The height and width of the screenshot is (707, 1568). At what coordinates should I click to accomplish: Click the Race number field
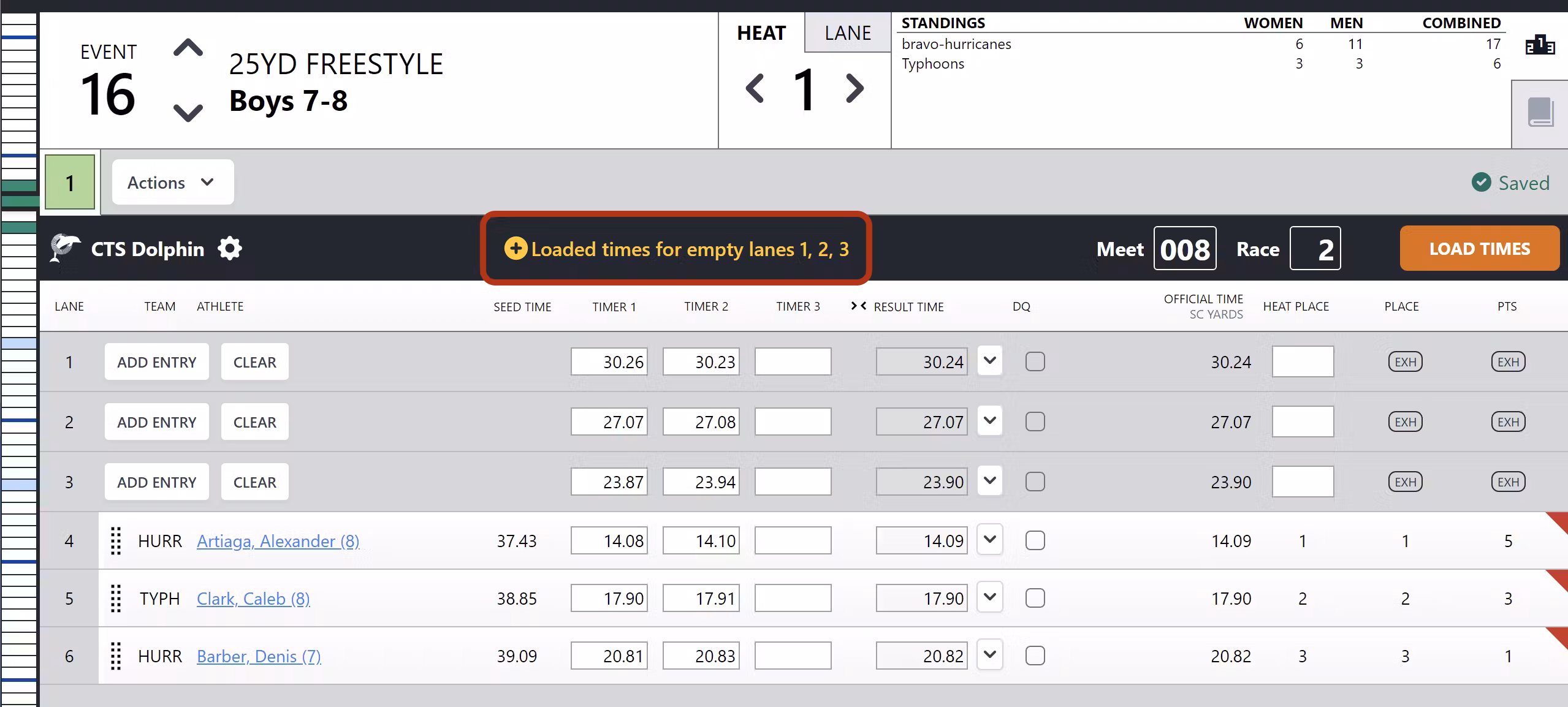(1315, 249)
